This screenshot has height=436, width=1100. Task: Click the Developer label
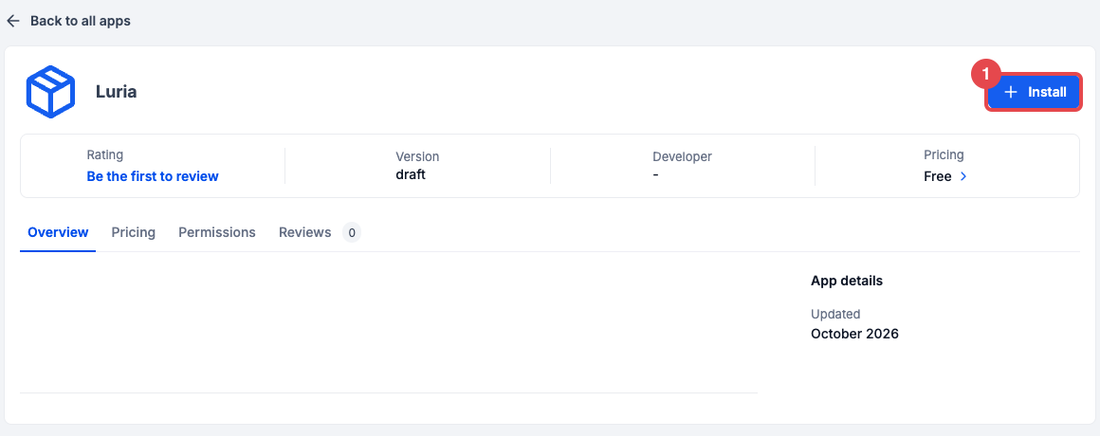pos(682,157)
